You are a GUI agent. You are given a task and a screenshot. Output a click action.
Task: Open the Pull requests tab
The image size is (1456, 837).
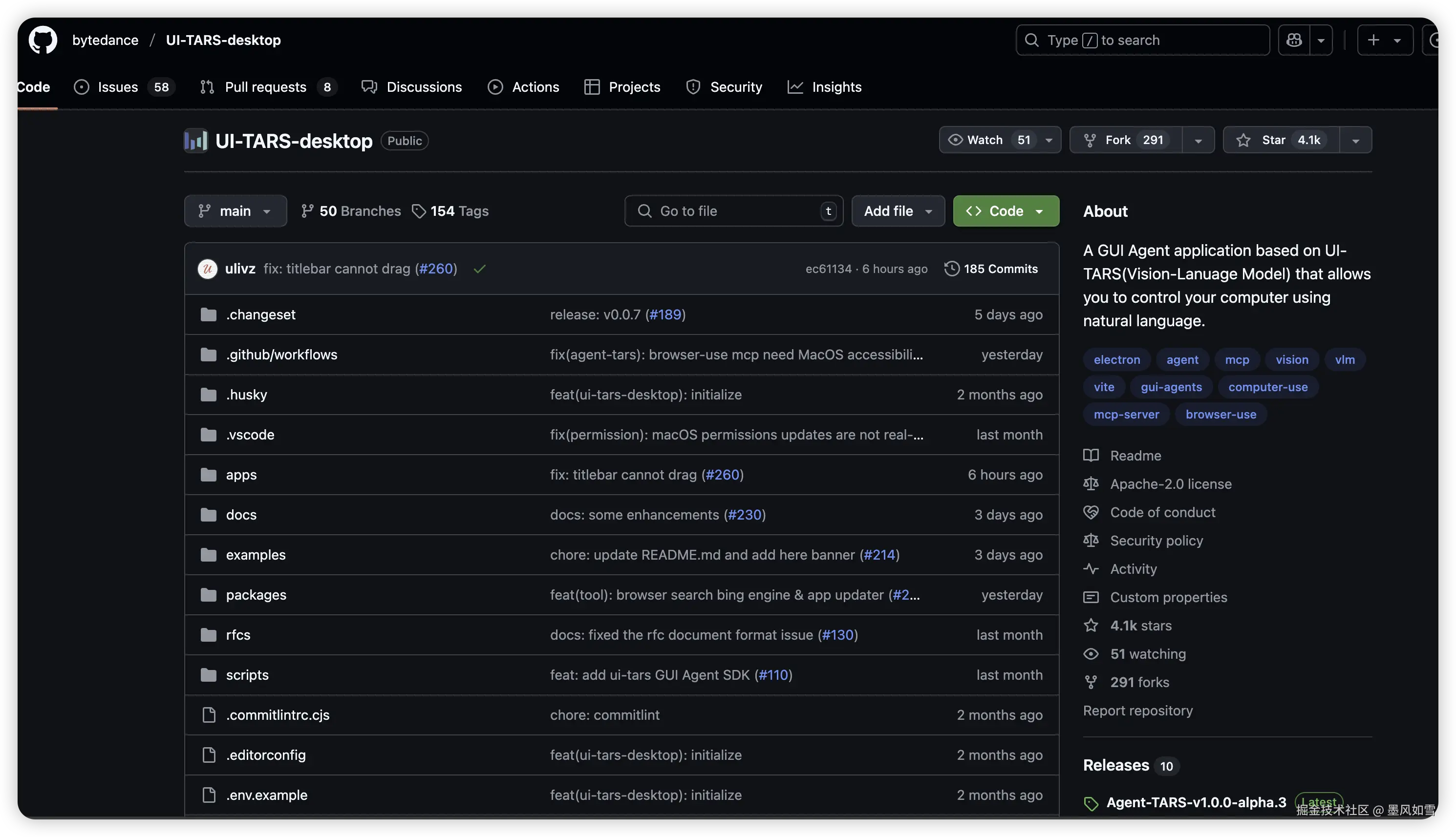click(x=265, y=87)
